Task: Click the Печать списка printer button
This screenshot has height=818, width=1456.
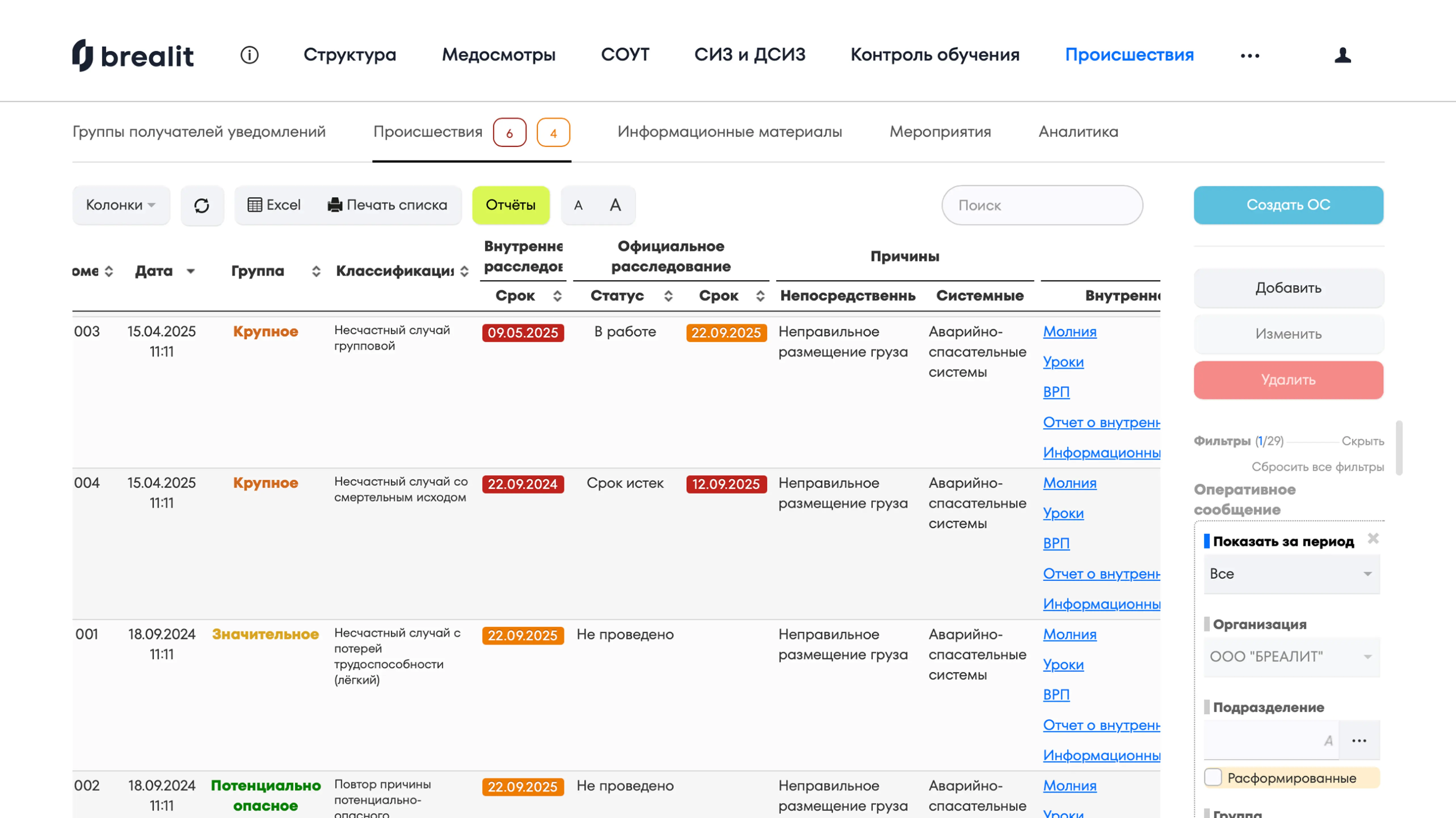Action: click(388, 205)
